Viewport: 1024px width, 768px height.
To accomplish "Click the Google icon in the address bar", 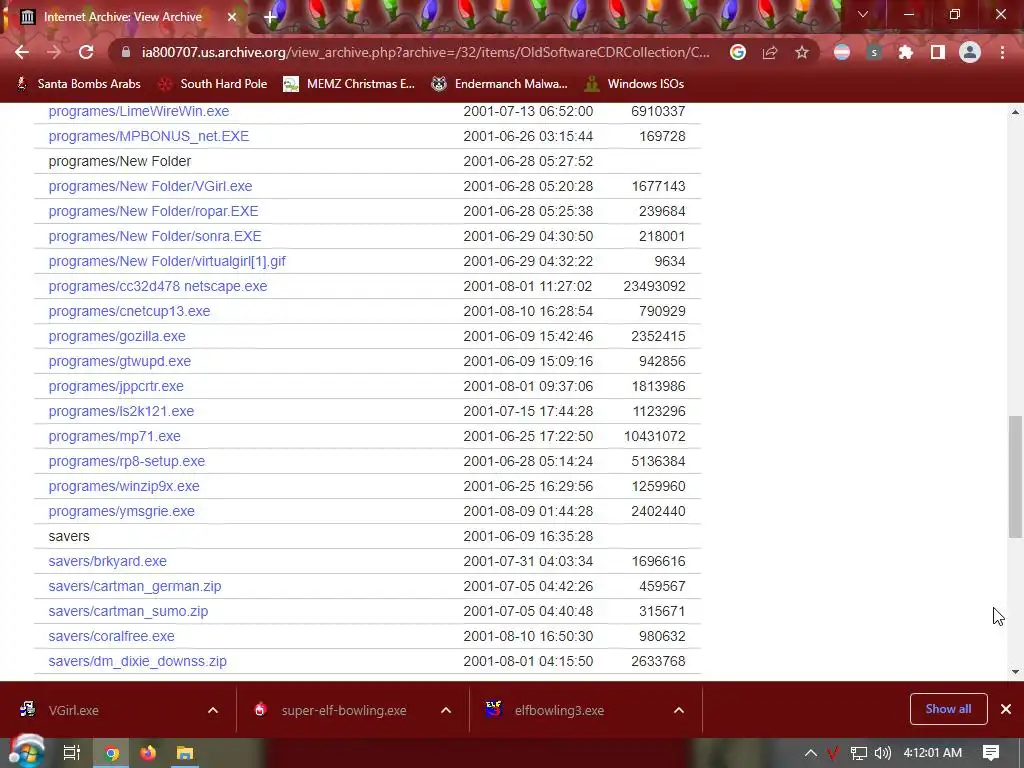I will pos(738,52).
